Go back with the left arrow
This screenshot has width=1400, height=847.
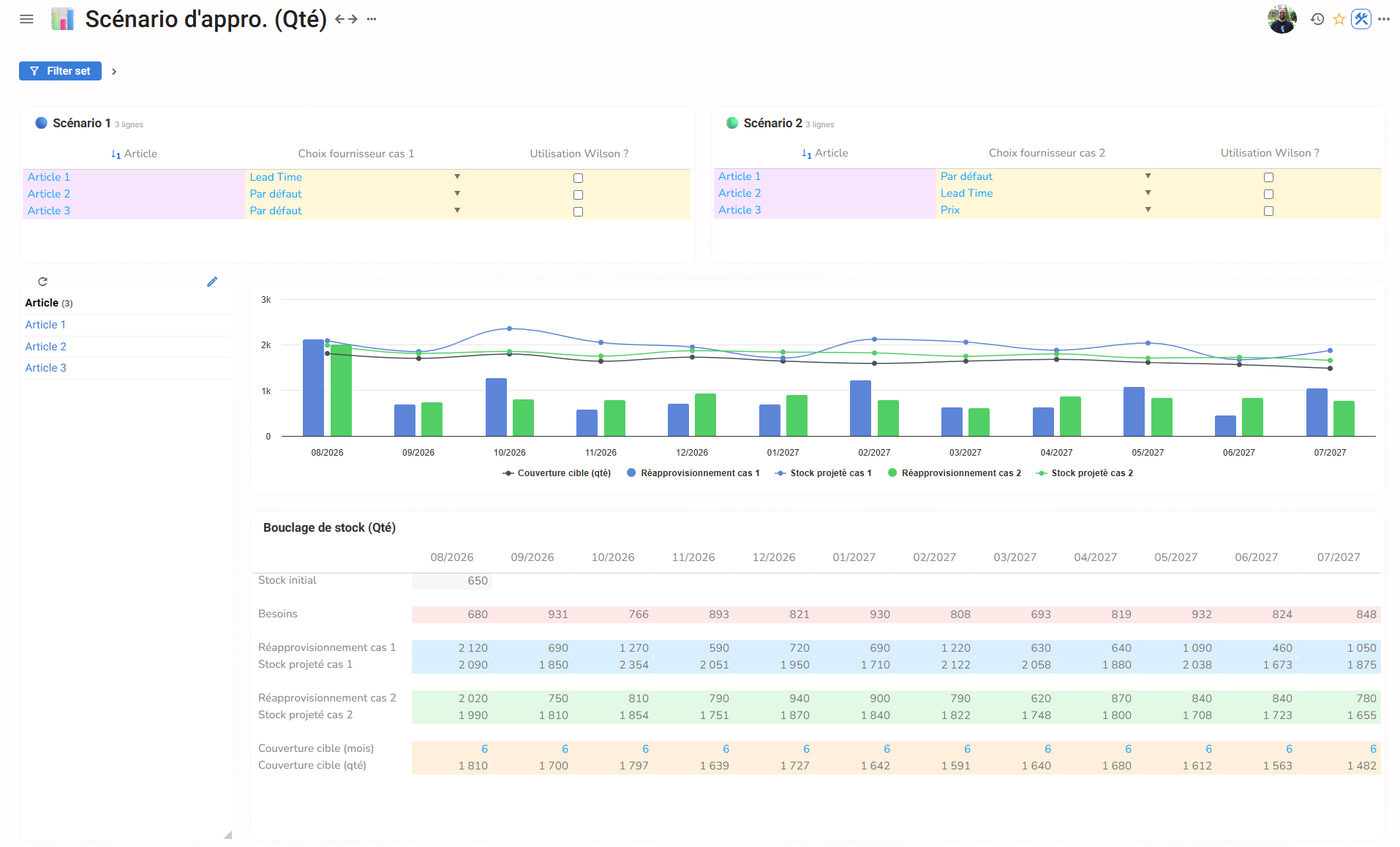(339, 19)
